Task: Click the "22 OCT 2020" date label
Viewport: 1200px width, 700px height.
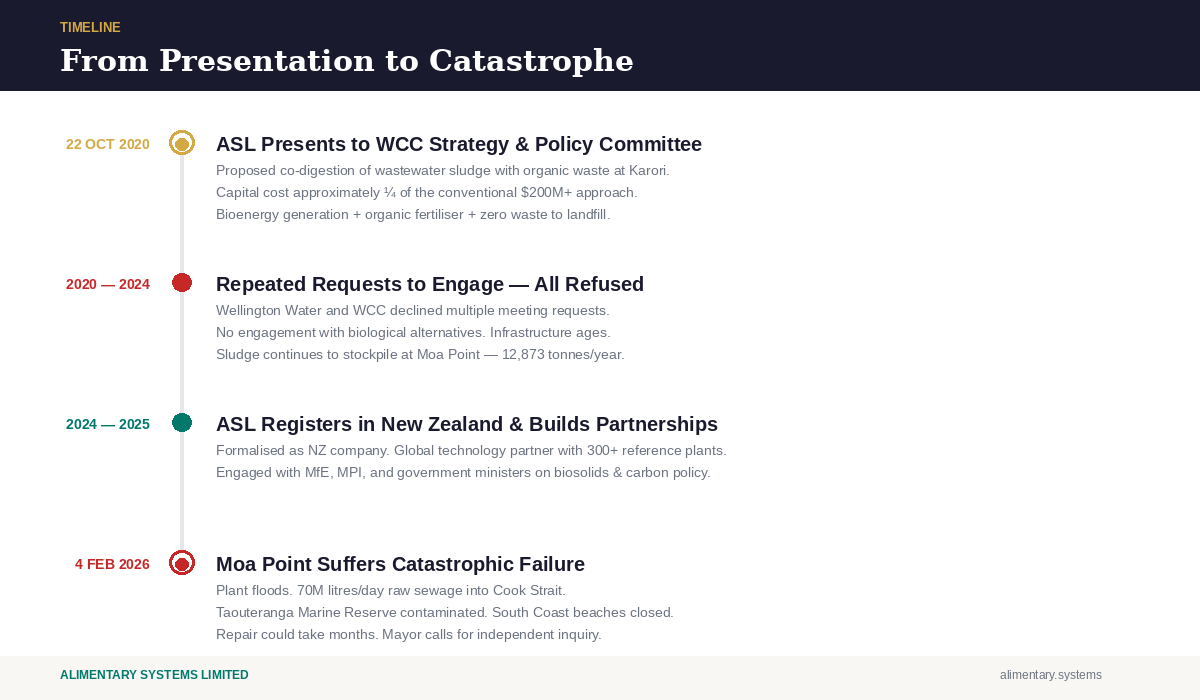Action: 108,144
